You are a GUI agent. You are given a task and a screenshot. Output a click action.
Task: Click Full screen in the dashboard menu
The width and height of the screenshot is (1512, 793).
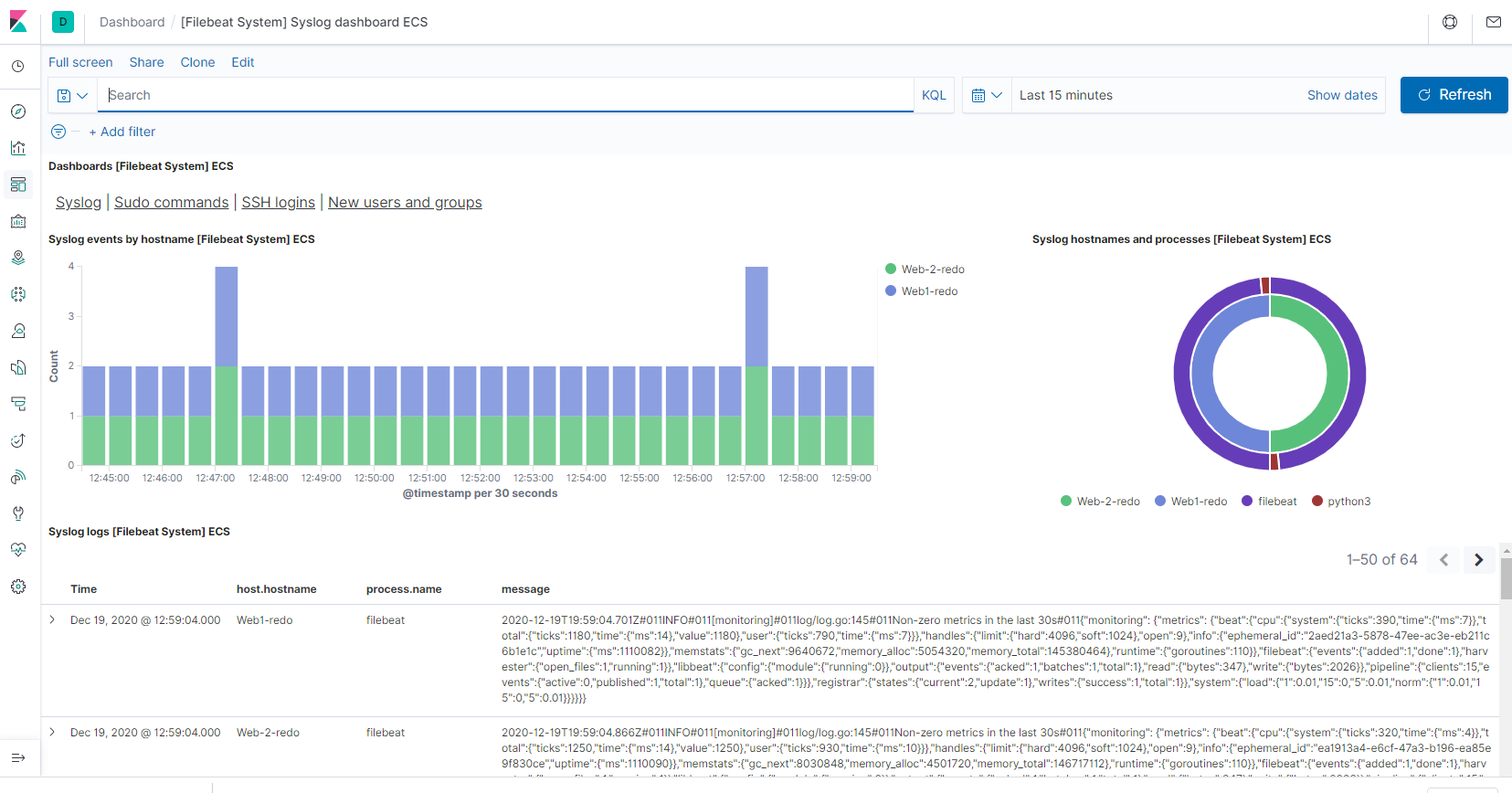click(x=80, y=62)
